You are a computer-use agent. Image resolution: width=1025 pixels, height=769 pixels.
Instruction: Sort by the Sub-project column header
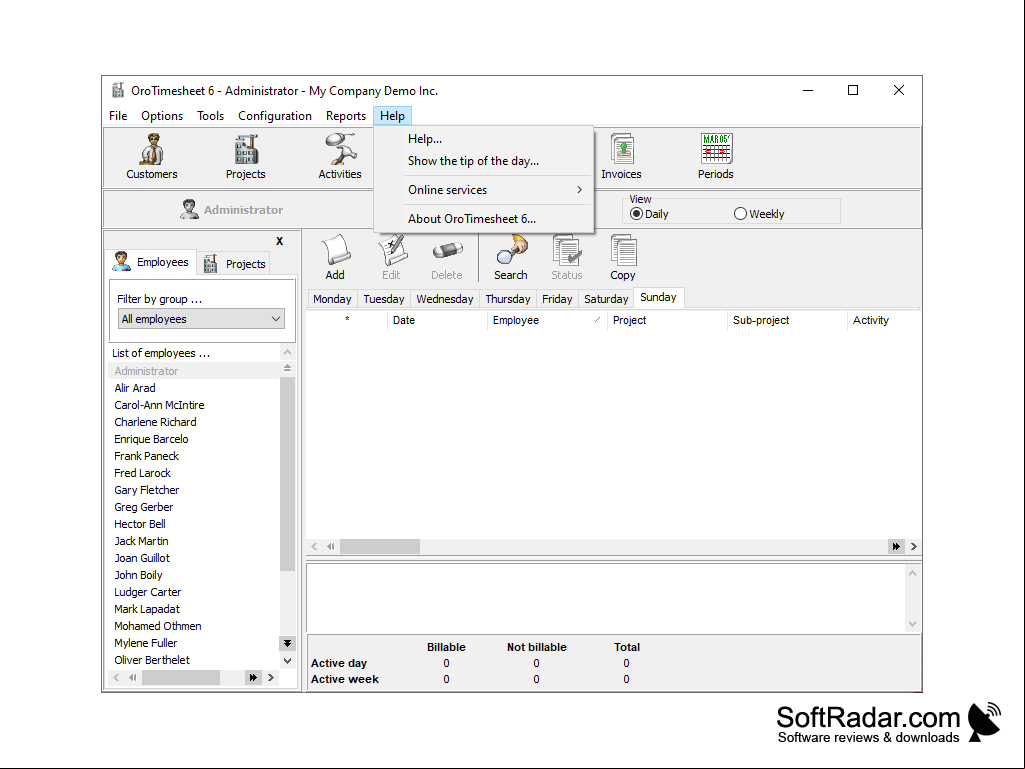(x=787, y=320)
